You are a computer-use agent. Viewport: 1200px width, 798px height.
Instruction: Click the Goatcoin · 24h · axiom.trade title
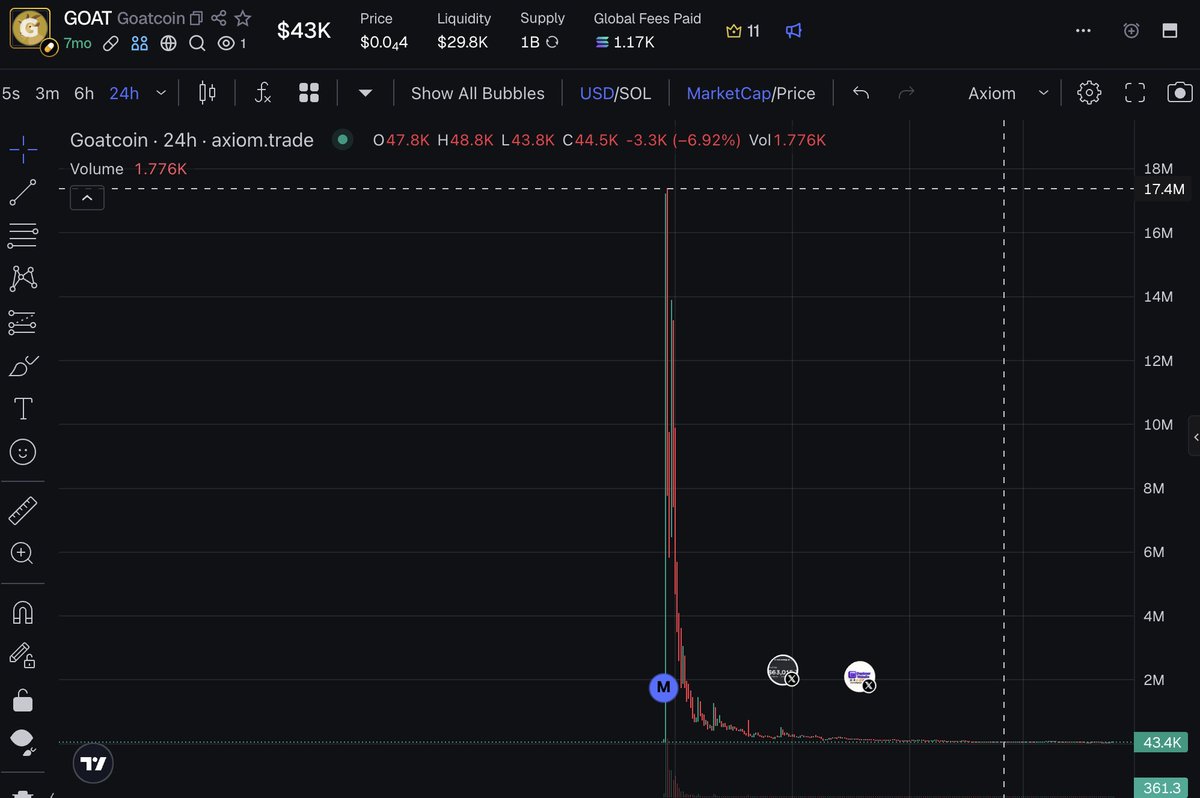pos(192,140)
